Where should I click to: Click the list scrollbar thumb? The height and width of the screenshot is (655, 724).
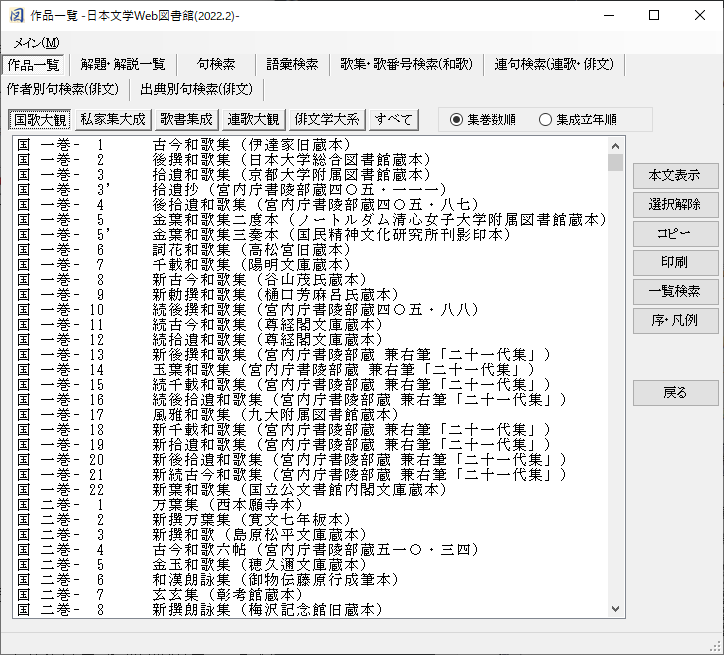point(615,162)
